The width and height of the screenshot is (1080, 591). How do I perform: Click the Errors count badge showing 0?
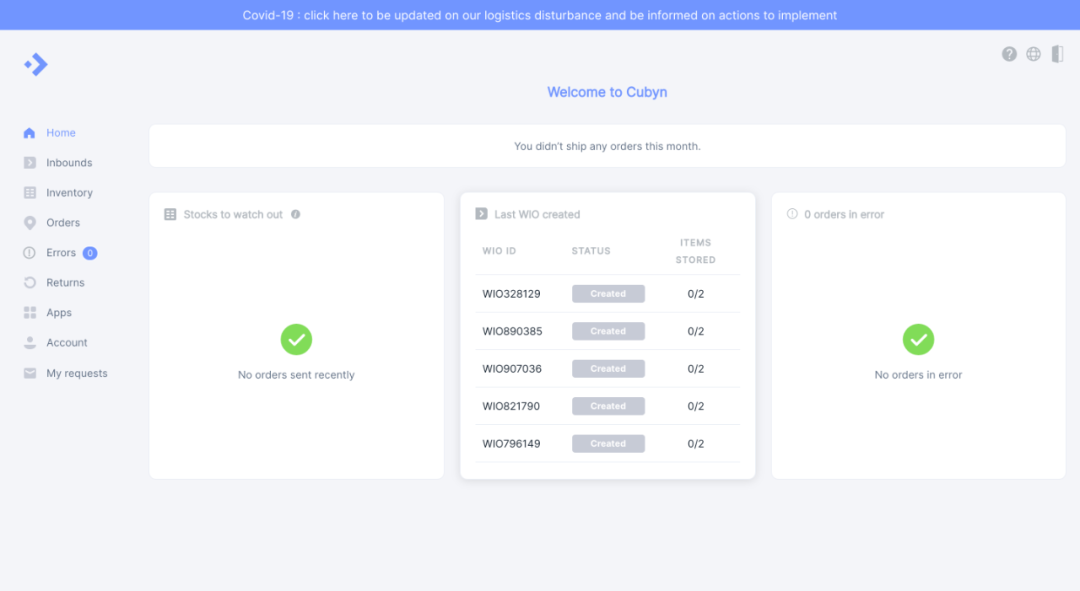(90, 253)
